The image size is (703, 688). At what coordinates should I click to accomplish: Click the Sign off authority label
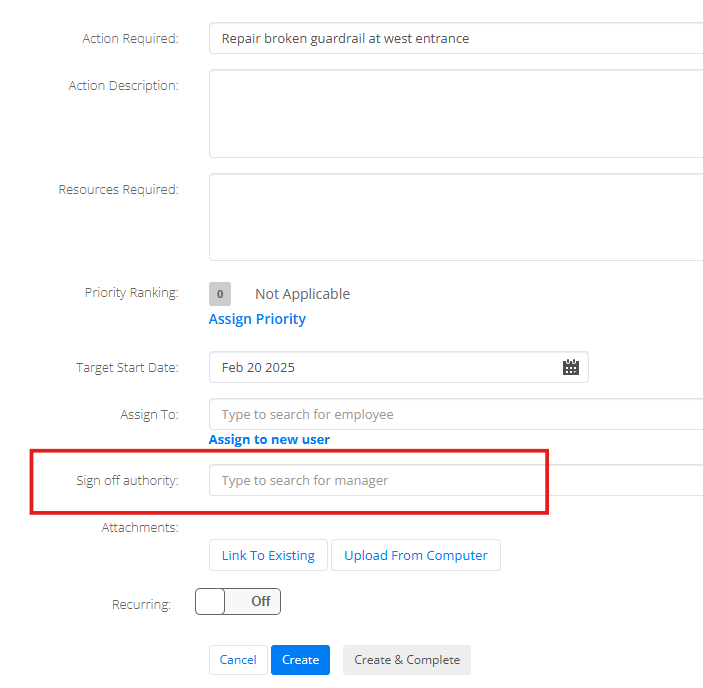point(127,480)
